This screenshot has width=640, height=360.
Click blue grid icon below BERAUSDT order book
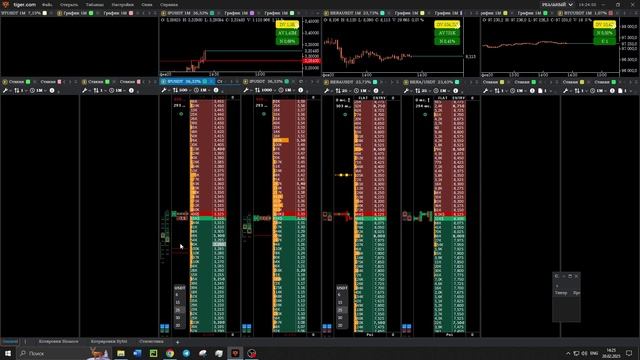pos(327,327)
